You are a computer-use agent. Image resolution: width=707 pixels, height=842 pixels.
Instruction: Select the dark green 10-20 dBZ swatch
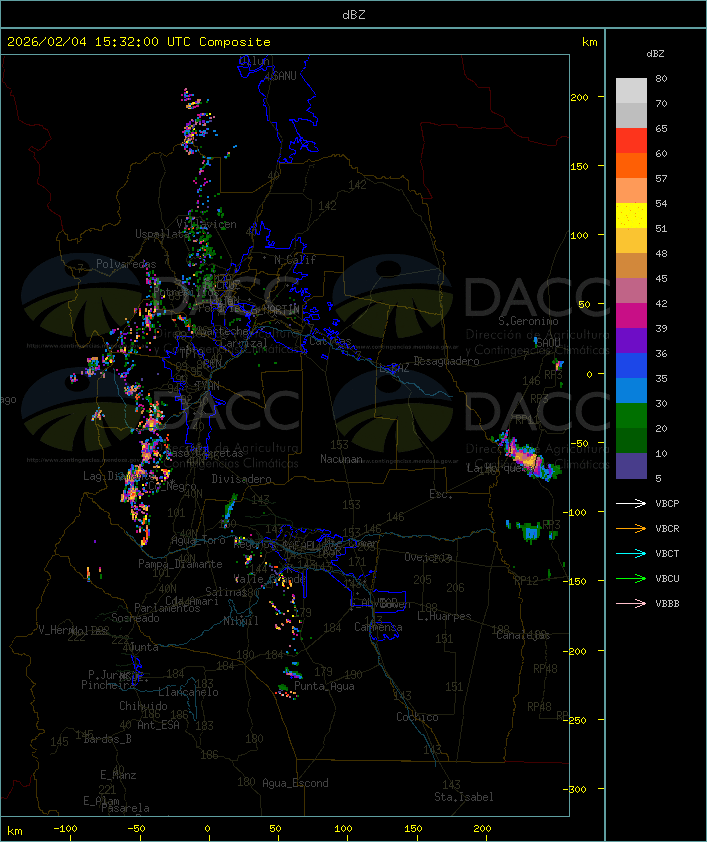[x=631, y=440]
